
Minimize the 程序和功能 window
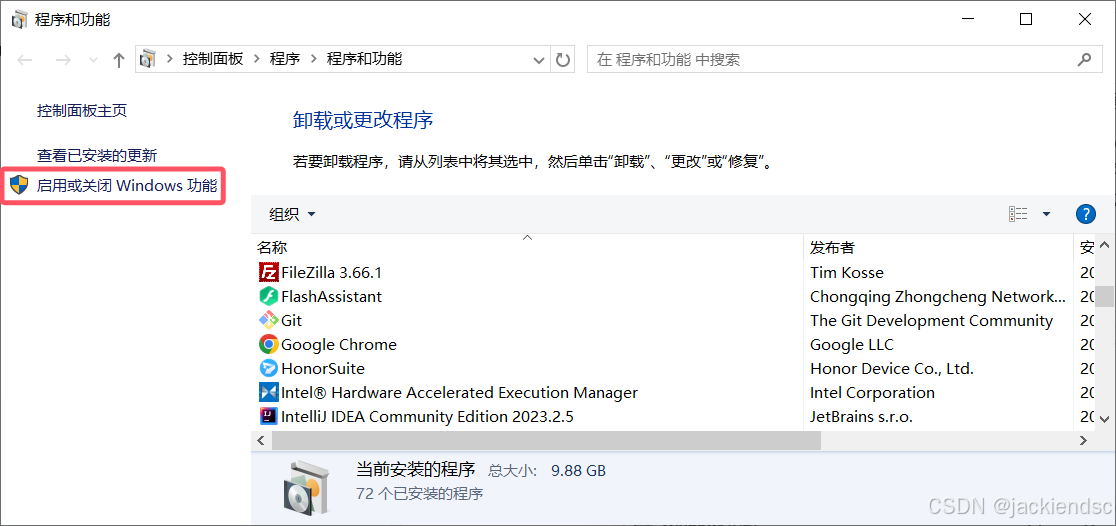click(x=967, y=19)
